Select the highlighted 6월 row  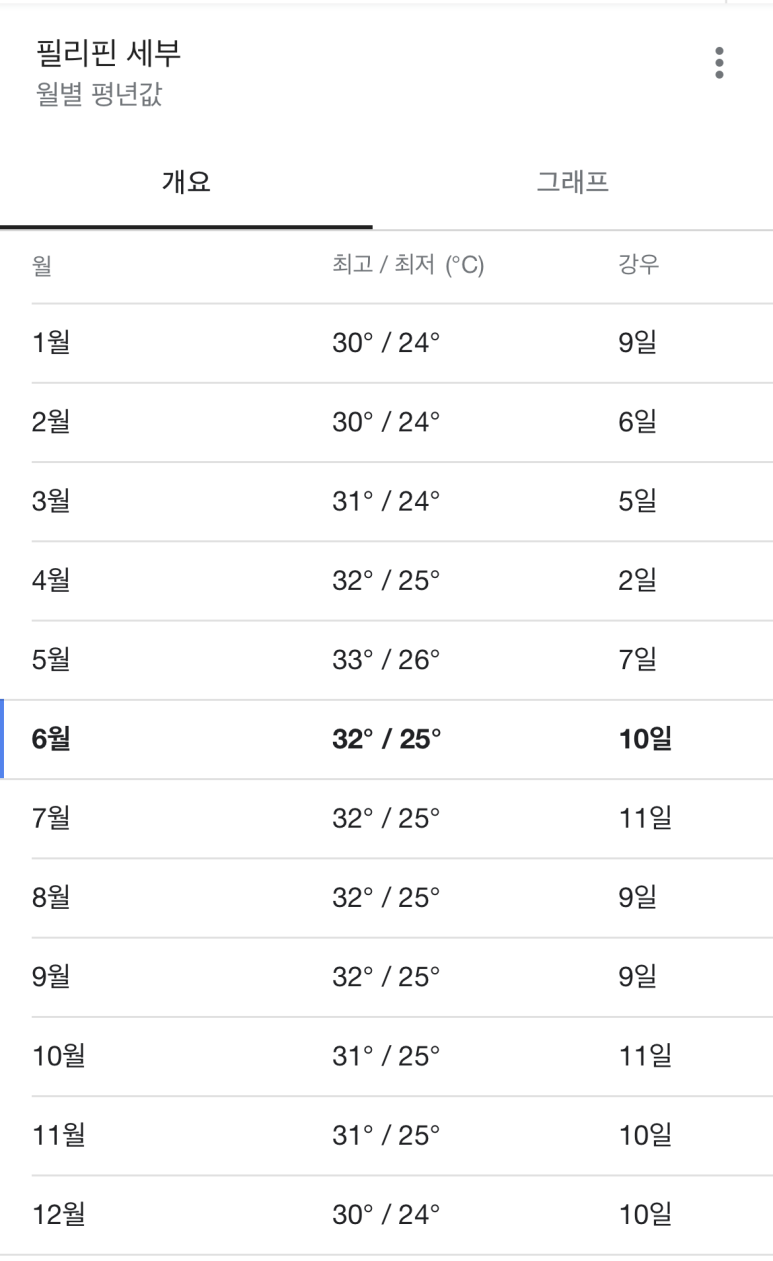388,740
